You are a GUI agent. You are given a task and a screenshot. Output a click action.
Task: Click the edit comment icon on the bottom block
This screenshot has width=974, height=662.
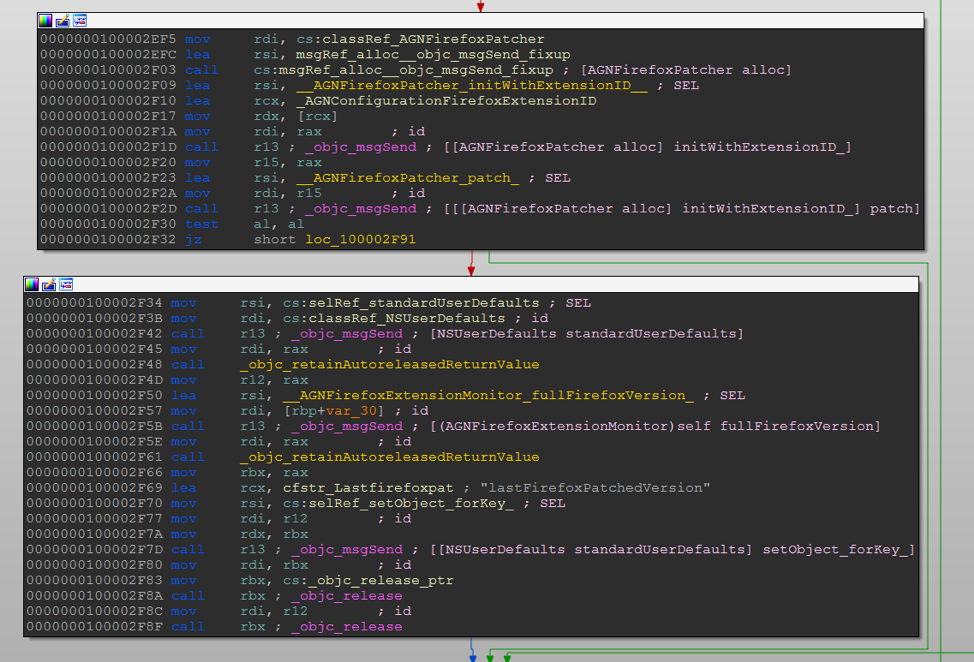49,284
